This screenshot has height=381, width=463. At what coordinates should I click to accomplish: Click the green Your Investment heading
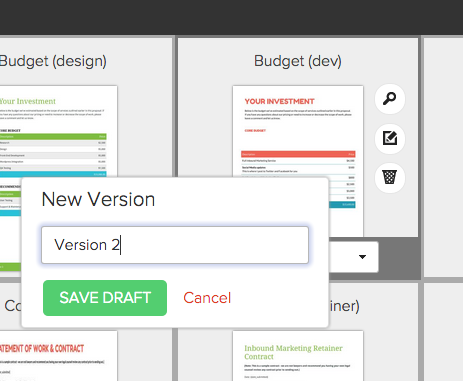(x=28, y=101)
